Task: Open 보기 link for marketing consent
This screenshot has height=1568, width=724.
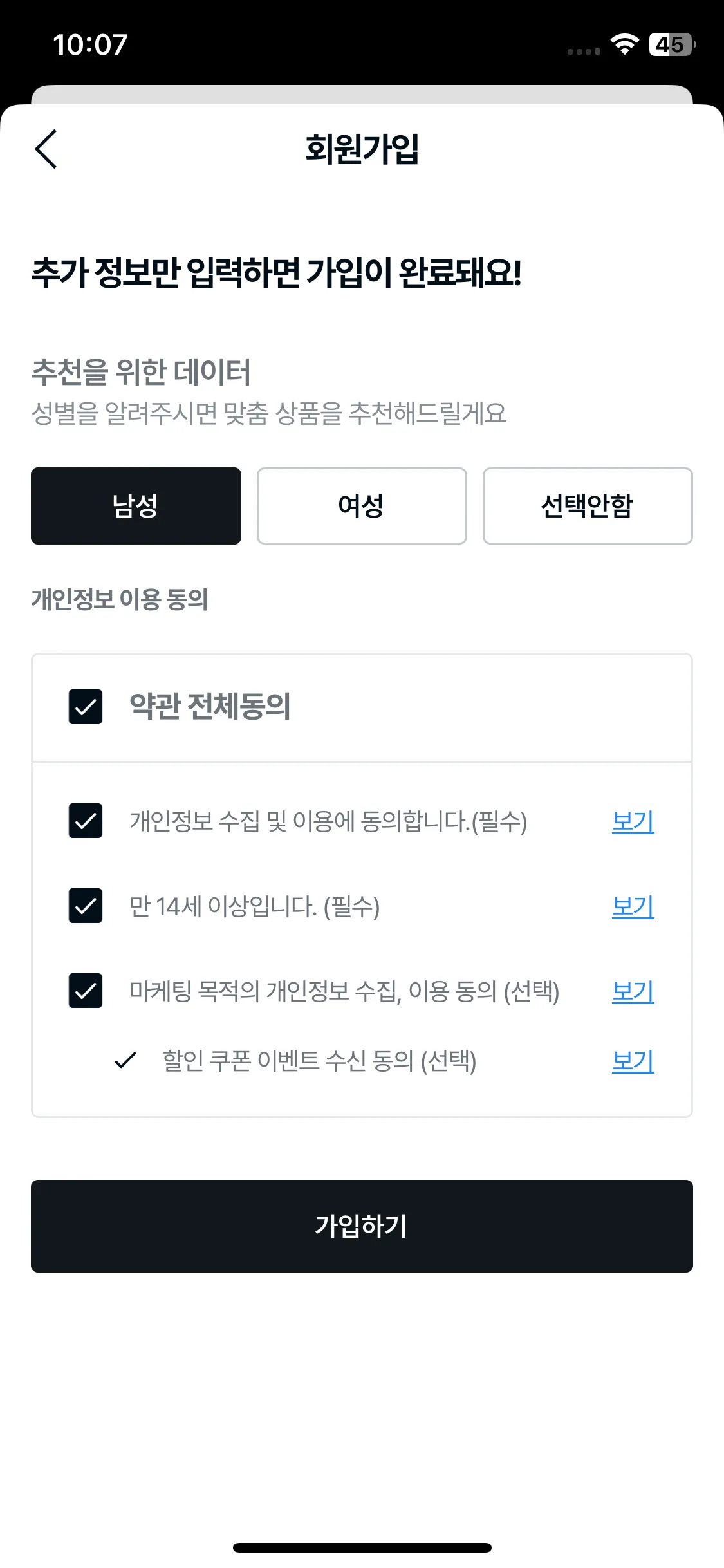Action: click(633, 991)
